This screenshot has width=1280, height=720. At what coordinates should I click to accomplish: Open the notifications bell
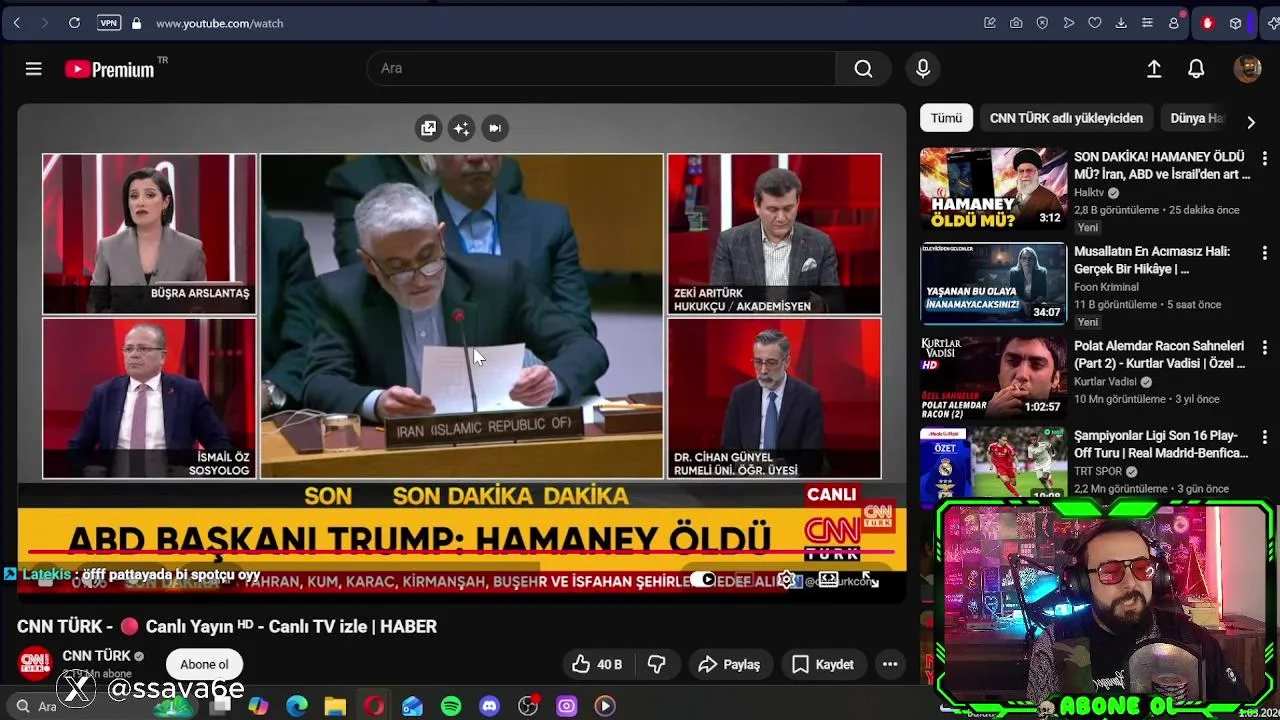1196,68
